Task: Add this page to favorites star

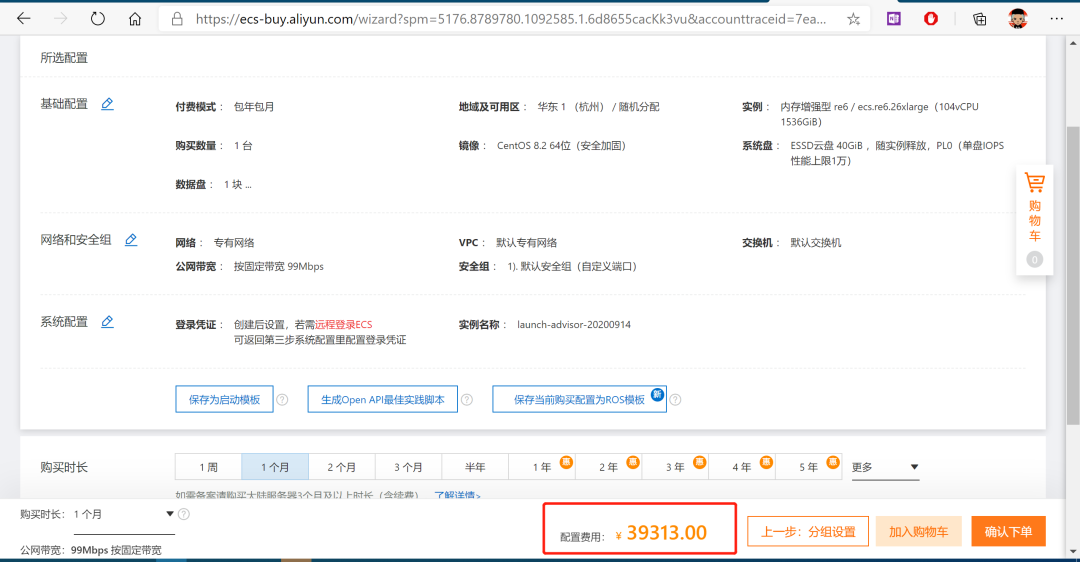Action: (853, 19)
